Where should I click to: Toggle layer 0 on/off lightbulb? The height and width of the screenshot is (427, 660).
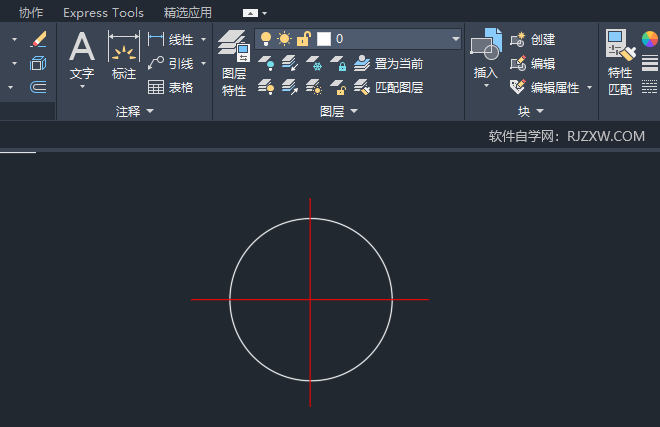(266, 39)
